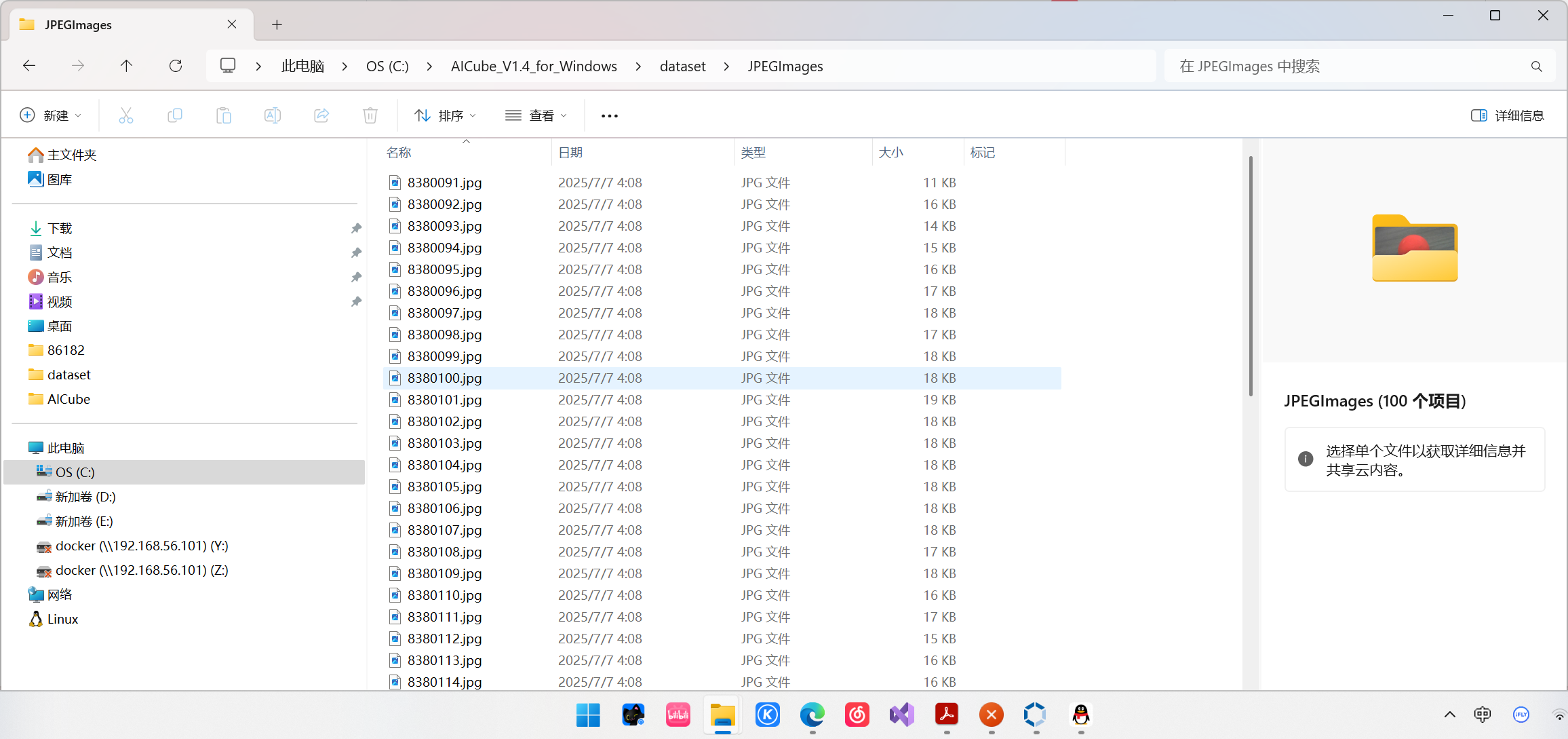Open the 查看 view dropdown
This screenshot has width=1568, height=739.
pyautogui.click(x=536, y=115)
